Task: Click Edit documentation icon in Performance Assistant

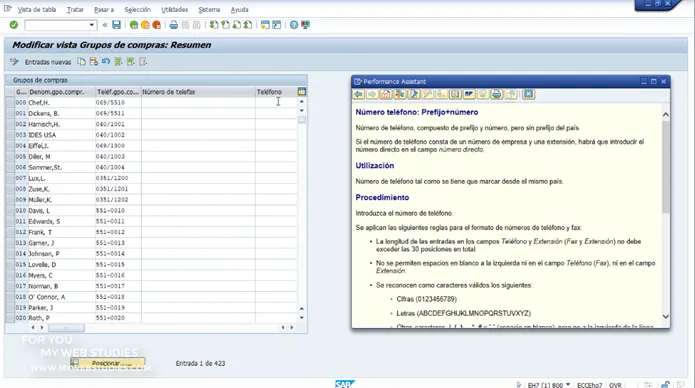Action: click(414, 94)
